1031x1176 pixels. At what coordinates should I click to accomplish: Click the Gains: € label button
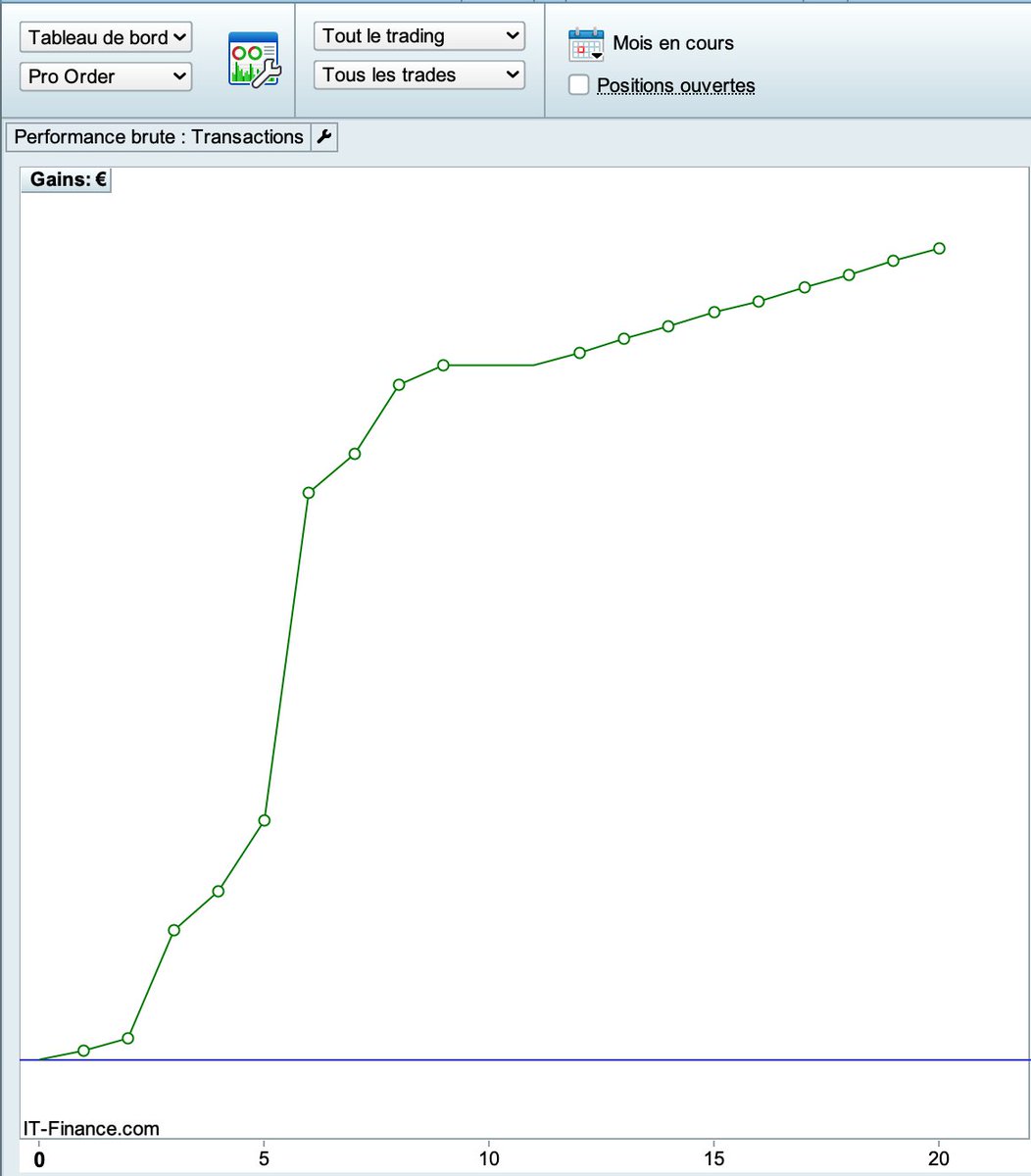point(67,179)
